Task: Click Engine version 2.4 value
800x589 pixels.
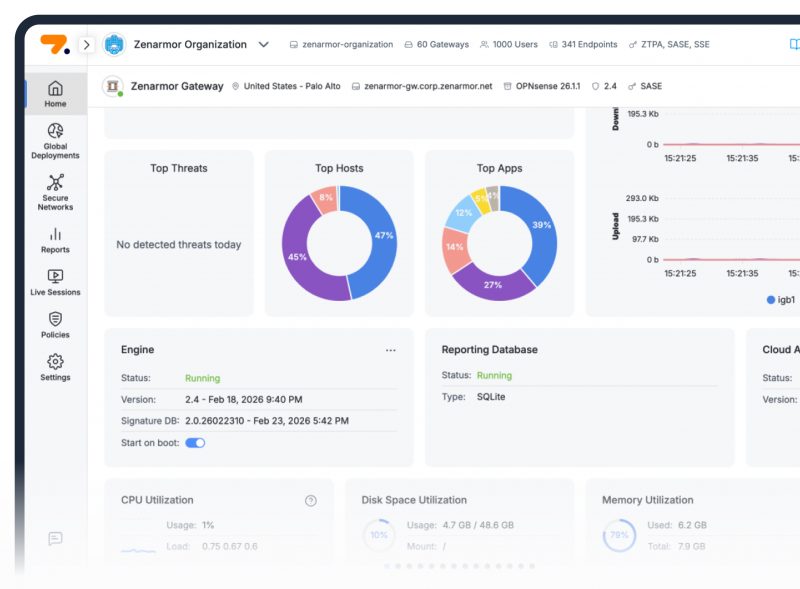Action: (243, 400)
